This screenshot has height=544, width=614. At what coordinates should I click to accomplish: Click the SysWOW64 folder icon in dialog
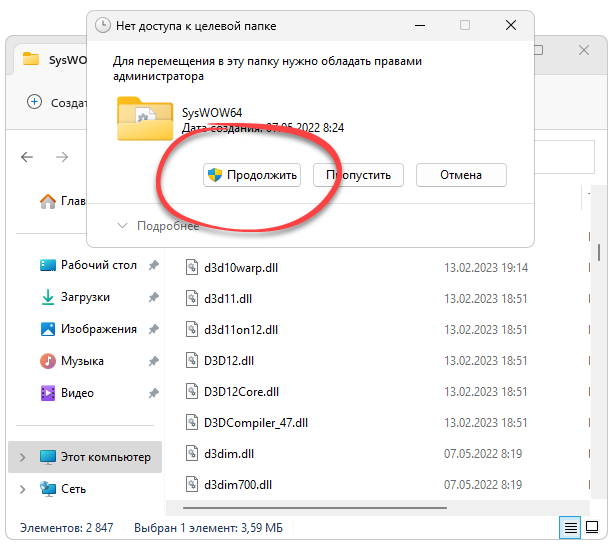point(145,118)
